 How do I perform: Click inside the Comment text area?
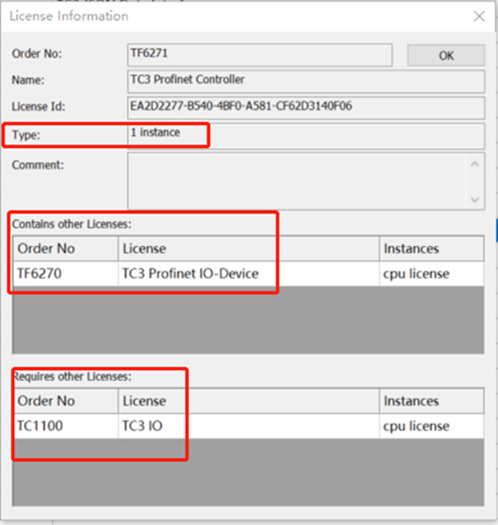coord(297,181)
